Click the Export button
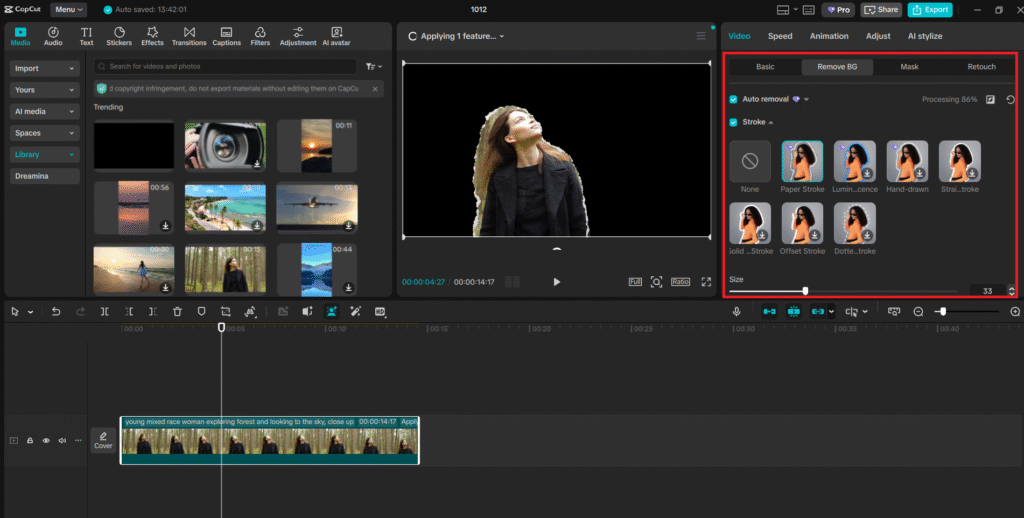The width and height of the screenshot is (1024, 518). [930, 9]
